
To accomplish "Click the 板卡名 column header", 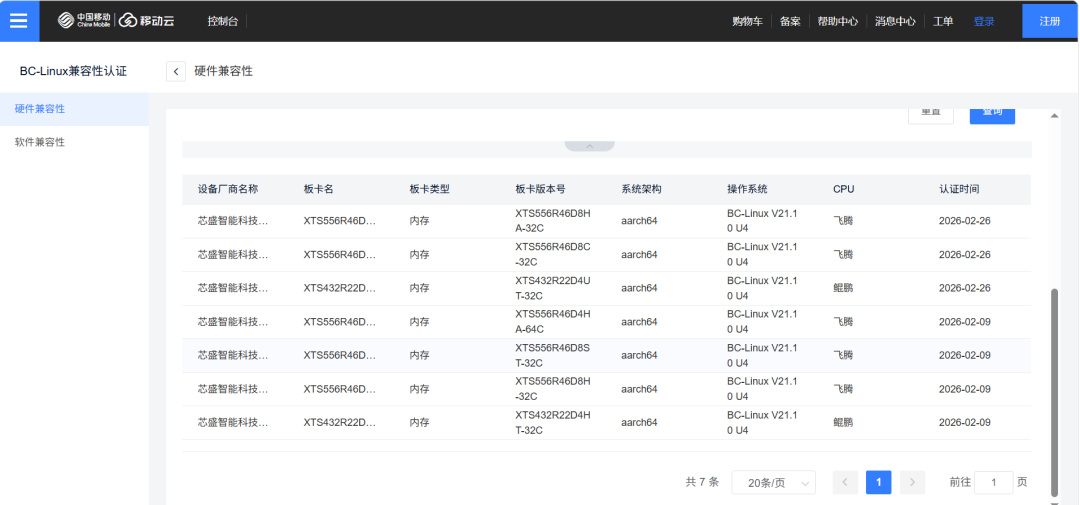I will click(x=318, y=189).
